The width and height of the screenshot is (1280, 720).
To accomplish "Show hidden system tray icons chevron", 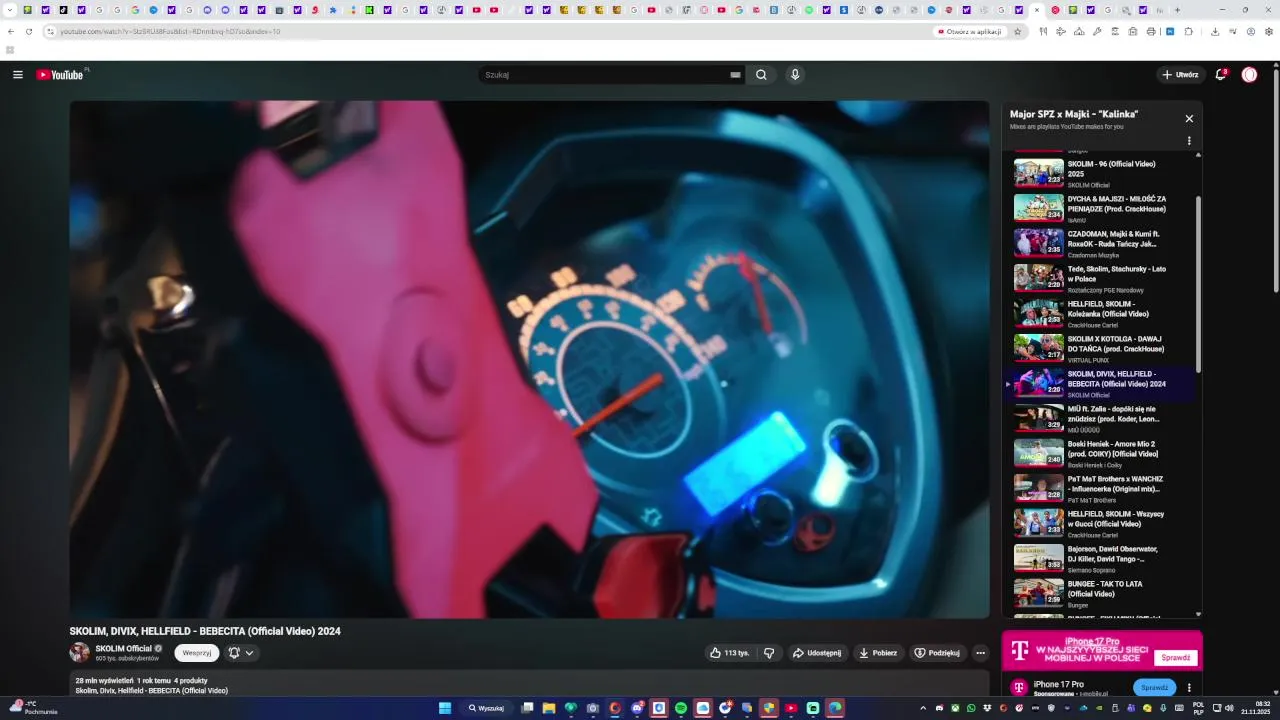I will [x=923, y=708].
